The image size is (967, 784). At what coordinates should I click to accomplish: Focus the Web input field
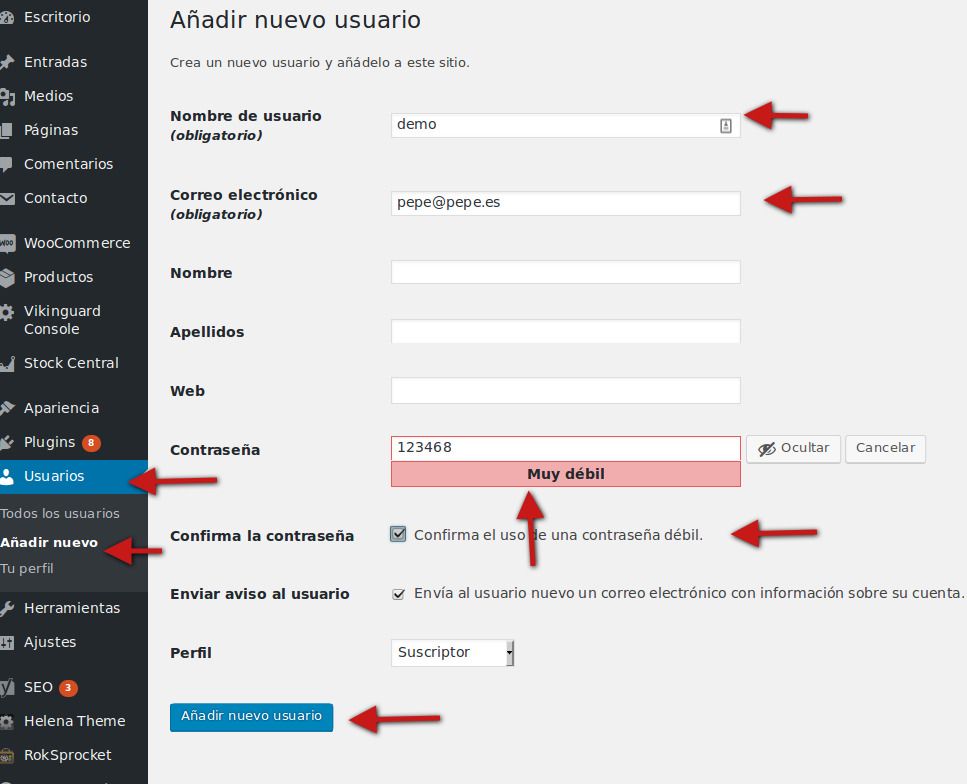[566, 390]
